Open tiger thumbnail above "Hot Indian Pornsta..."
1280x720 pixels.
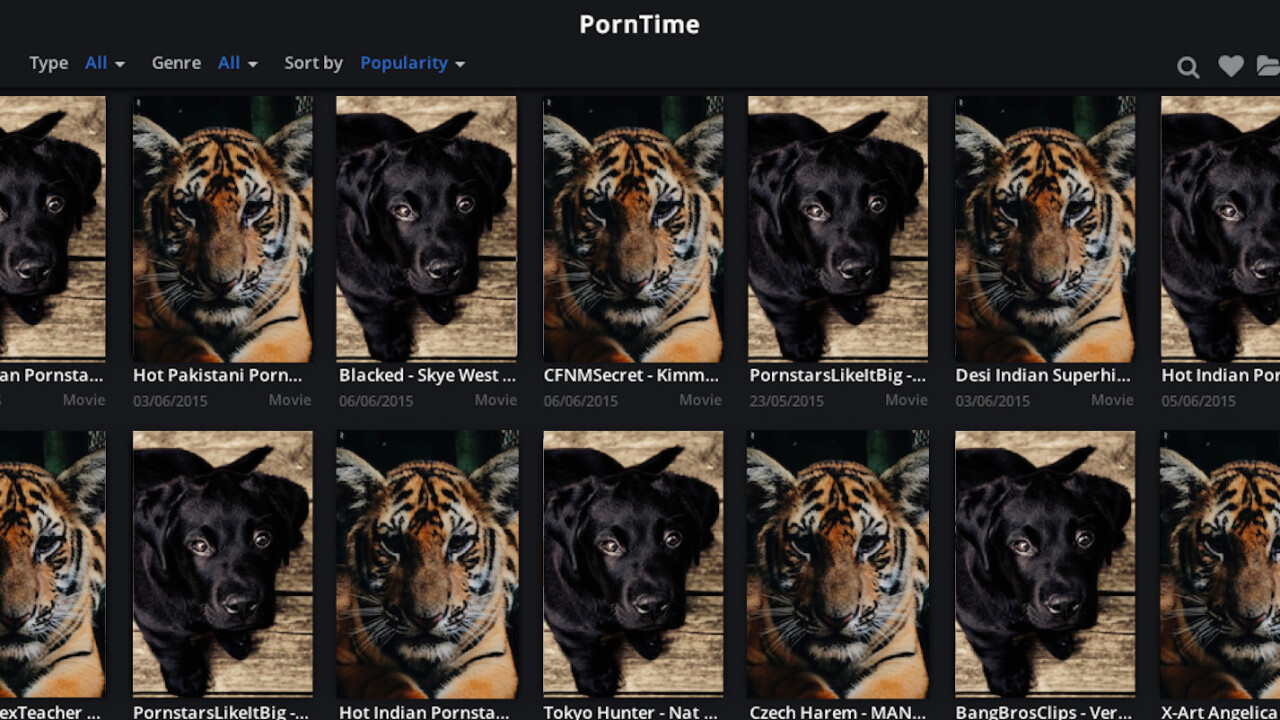point(427,563)
